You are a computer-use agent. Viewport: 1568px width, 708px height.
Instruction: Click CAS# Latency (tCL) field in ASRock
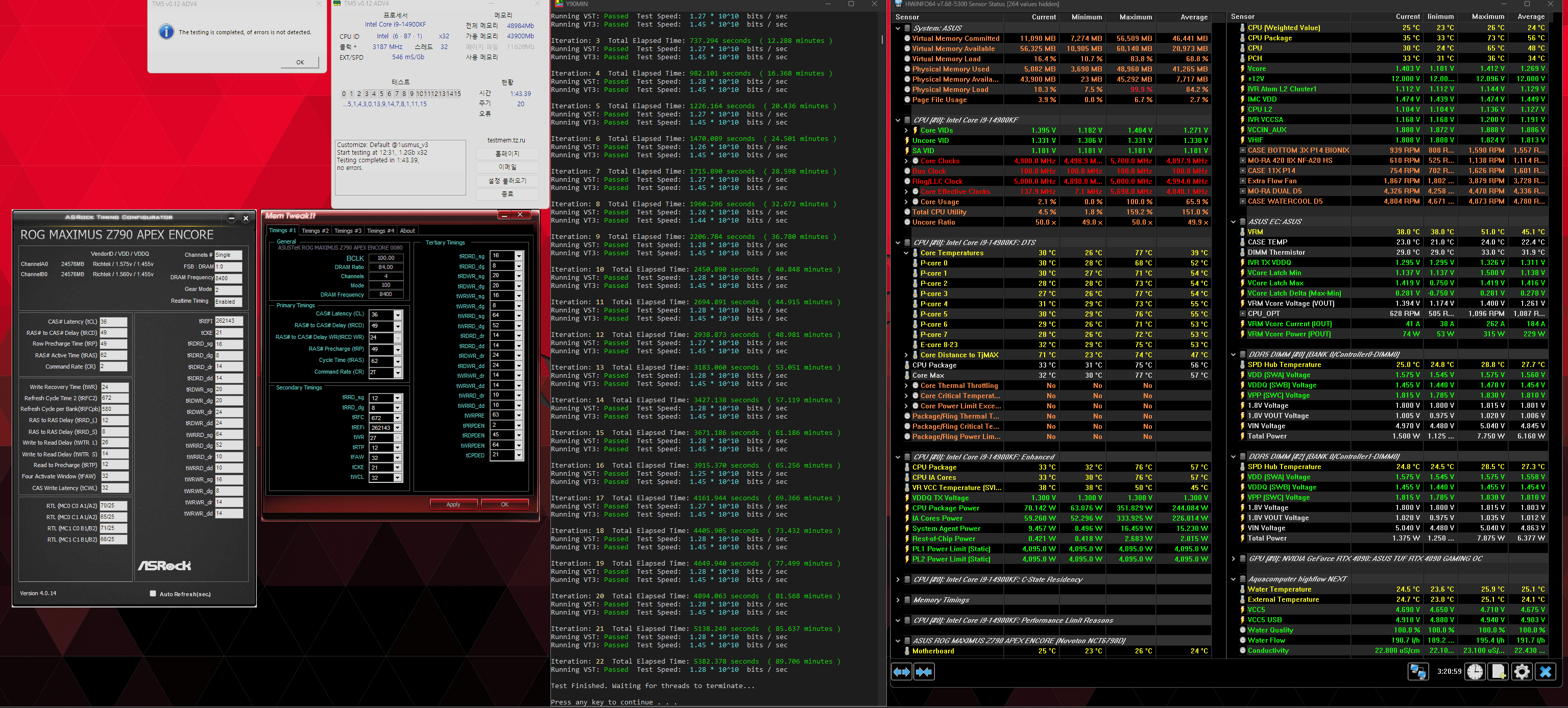[114, 322]
